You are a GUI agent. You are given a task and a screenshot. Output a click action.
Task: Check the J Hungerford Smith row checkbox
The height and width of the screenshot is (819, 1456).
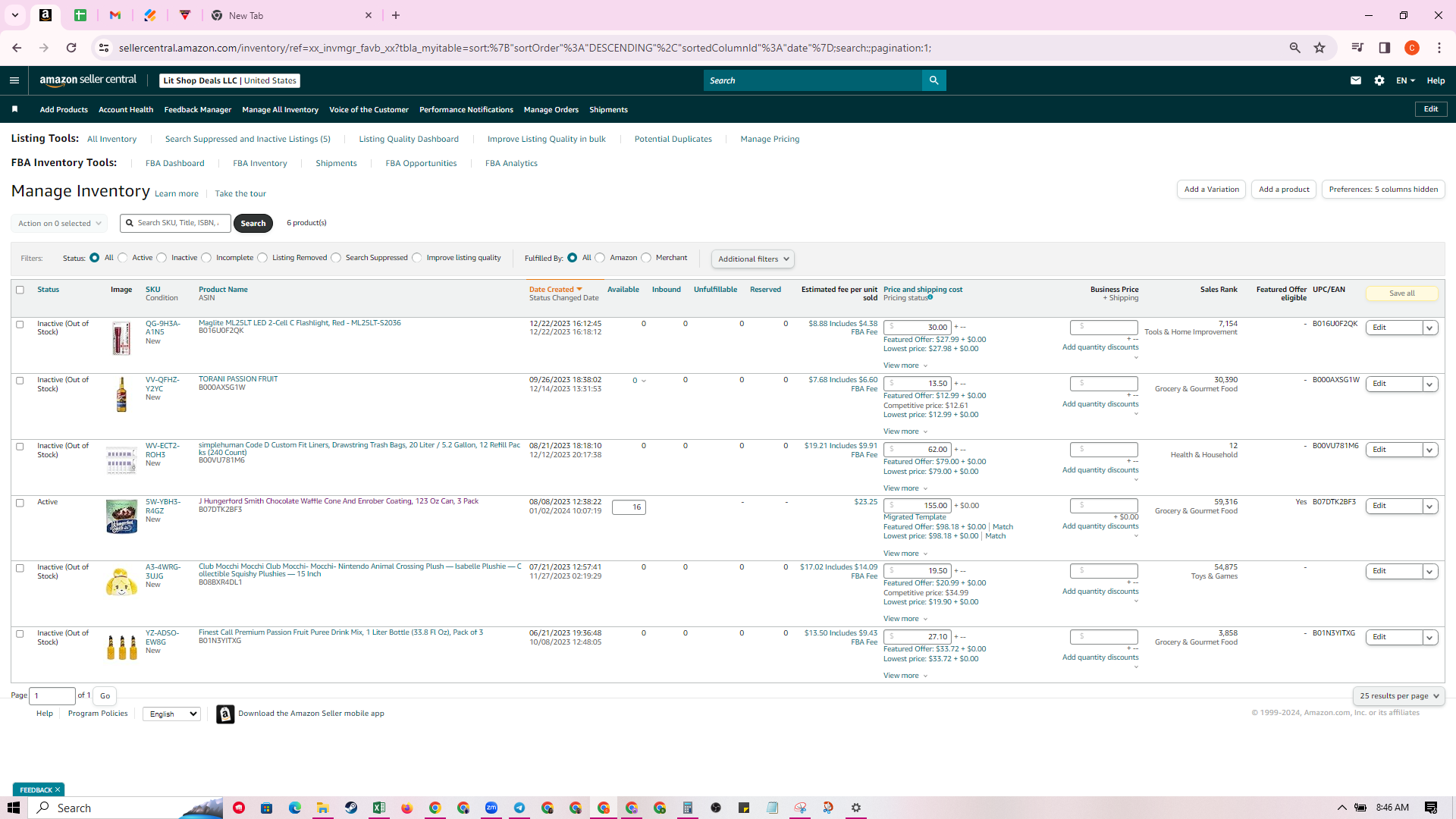tap(20, 503)
